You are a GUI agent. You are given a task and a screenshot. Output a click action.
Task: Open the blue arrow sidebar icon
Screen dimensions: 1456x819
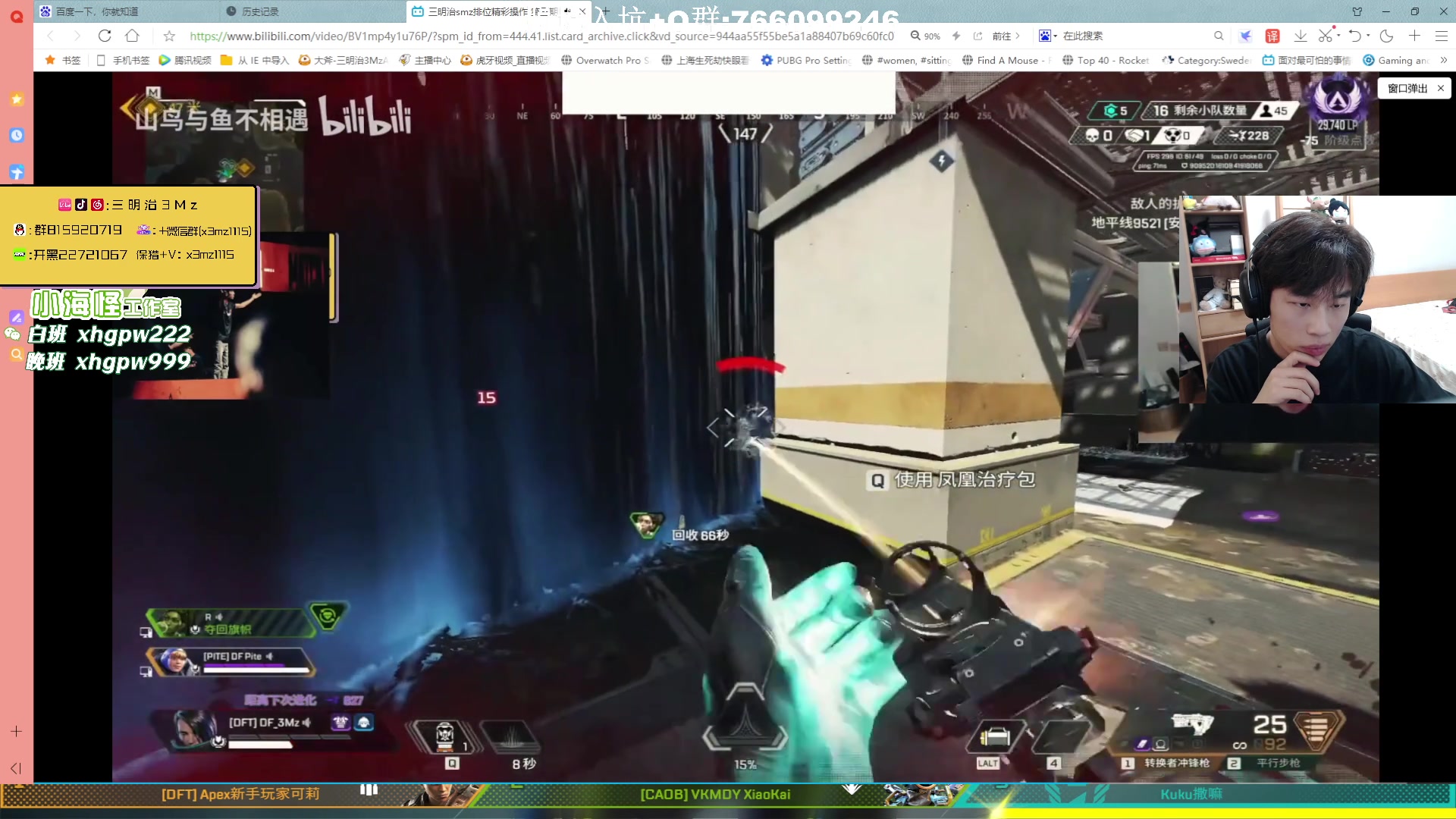click(17, 172)
